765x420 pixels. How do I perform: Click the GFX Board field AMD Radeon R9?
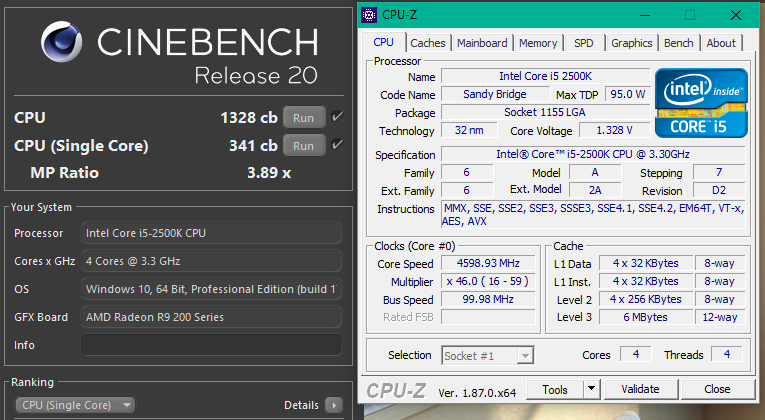click(x=211, y=317)
